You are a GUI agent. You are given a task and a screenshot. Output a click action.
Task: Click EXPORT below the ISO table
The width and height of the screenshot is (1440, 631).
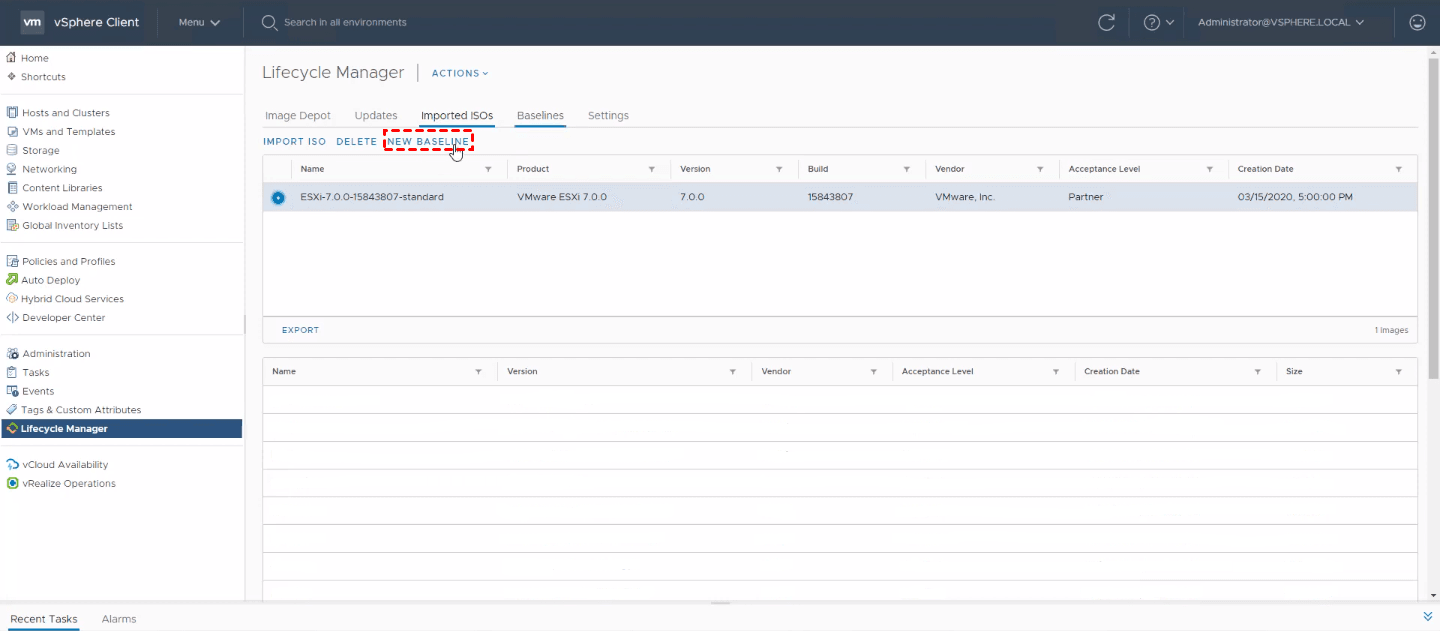(x=300, y=330)
